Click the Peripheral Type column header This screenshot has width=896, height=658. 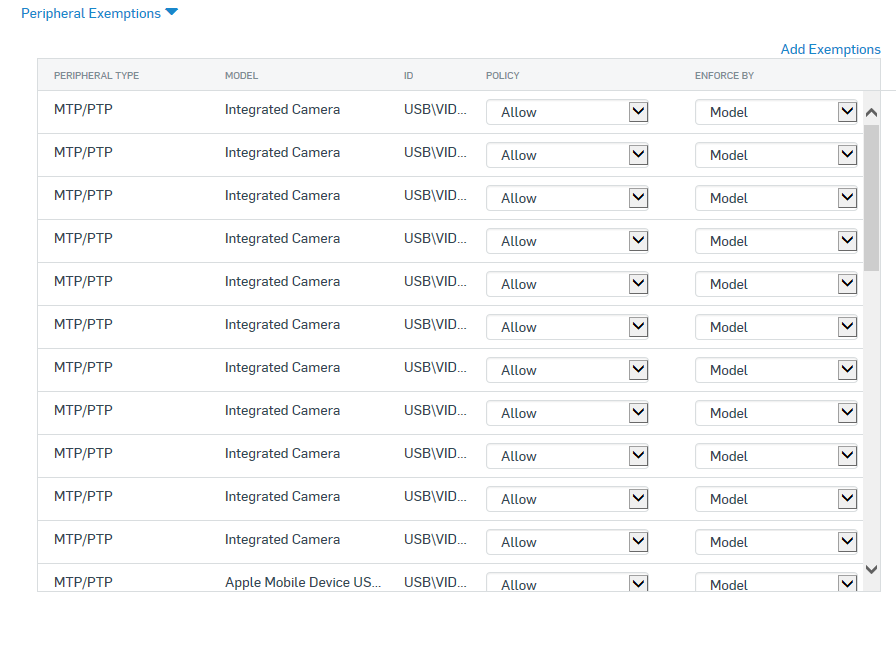tap(97, 75)
